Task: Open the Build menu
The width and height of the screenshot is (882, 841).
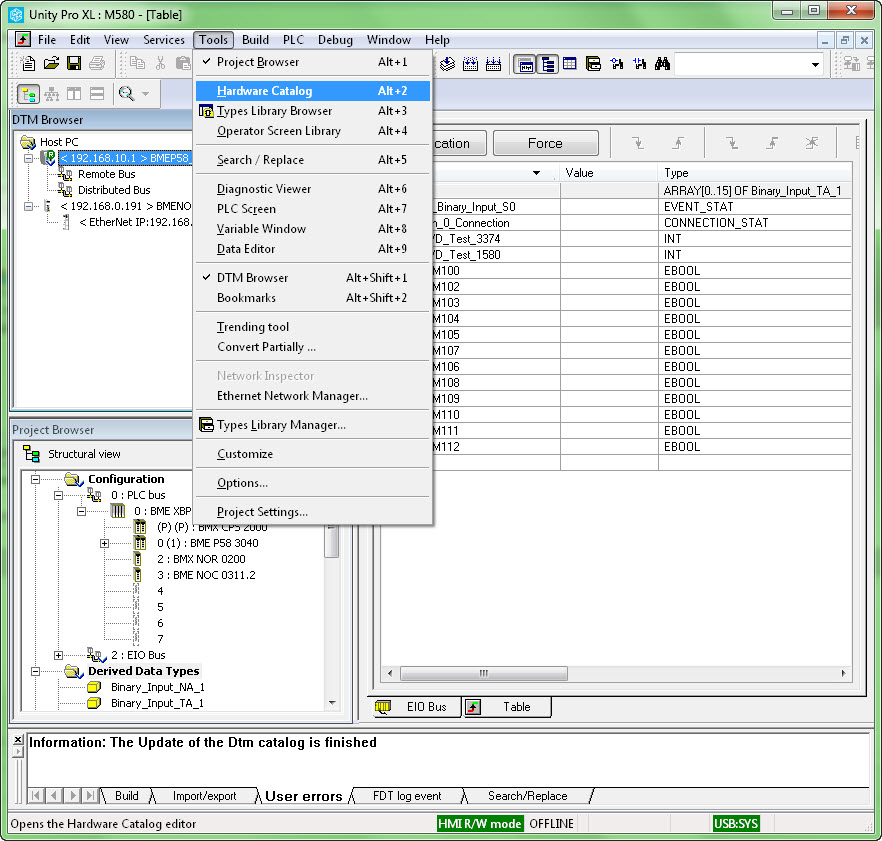Action: pyautogui.click(x=255, y=39)
